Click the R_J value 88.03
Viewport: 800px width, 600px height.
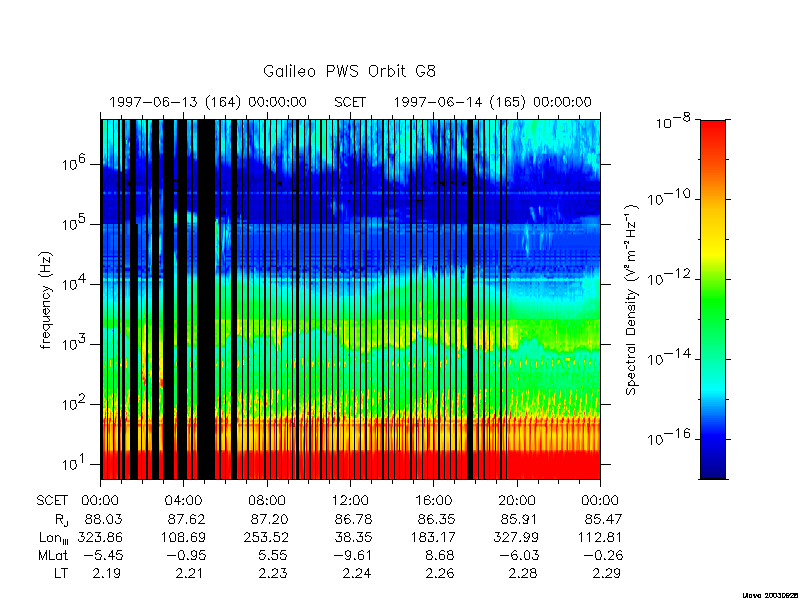104,519
